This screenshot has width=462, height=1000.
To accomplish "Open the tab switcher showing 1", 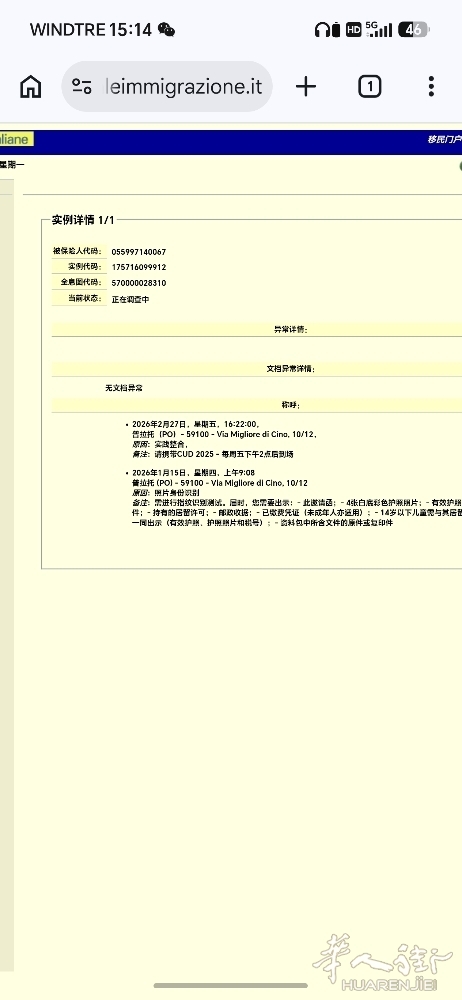I will click(369, 86).
